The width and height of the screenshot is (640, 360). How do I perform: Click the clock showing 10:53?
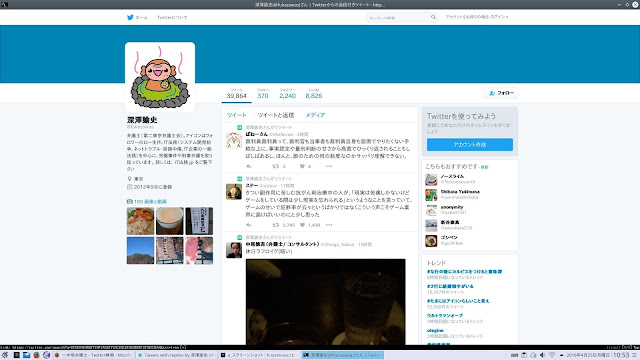point(621,355)
